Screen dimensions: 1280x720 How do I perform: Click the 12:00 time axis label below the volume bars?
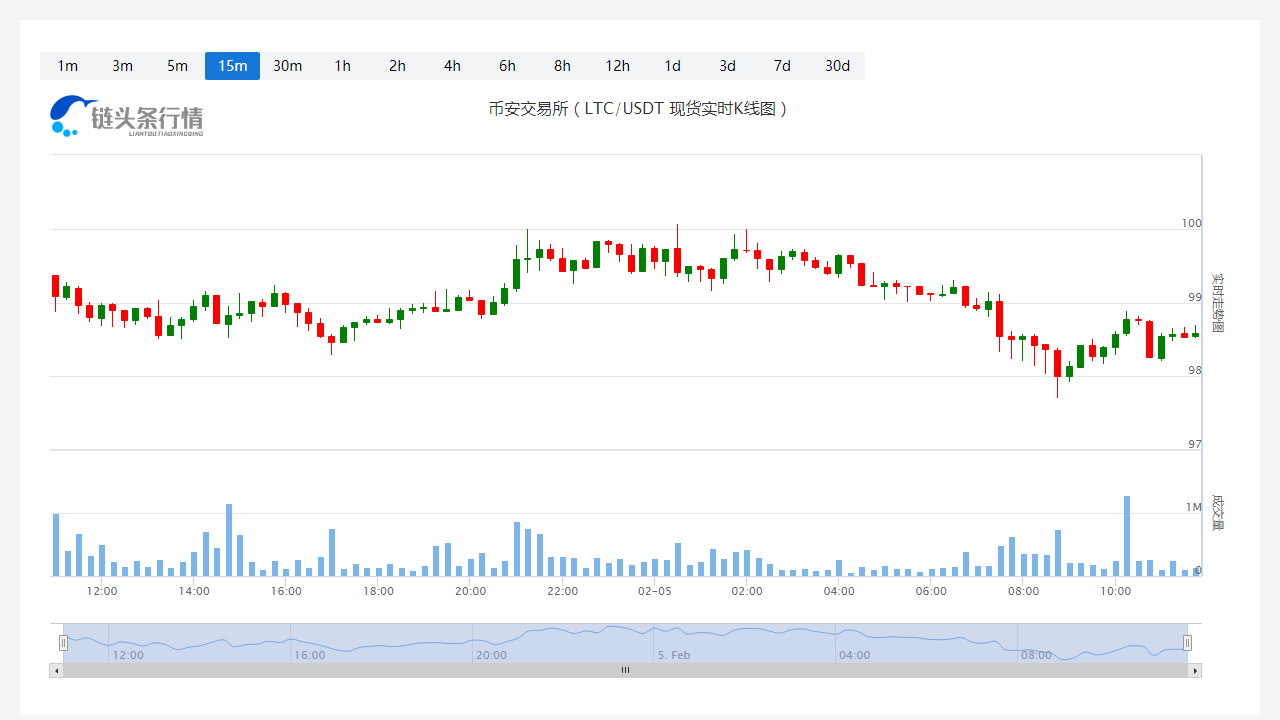[102, 591]
